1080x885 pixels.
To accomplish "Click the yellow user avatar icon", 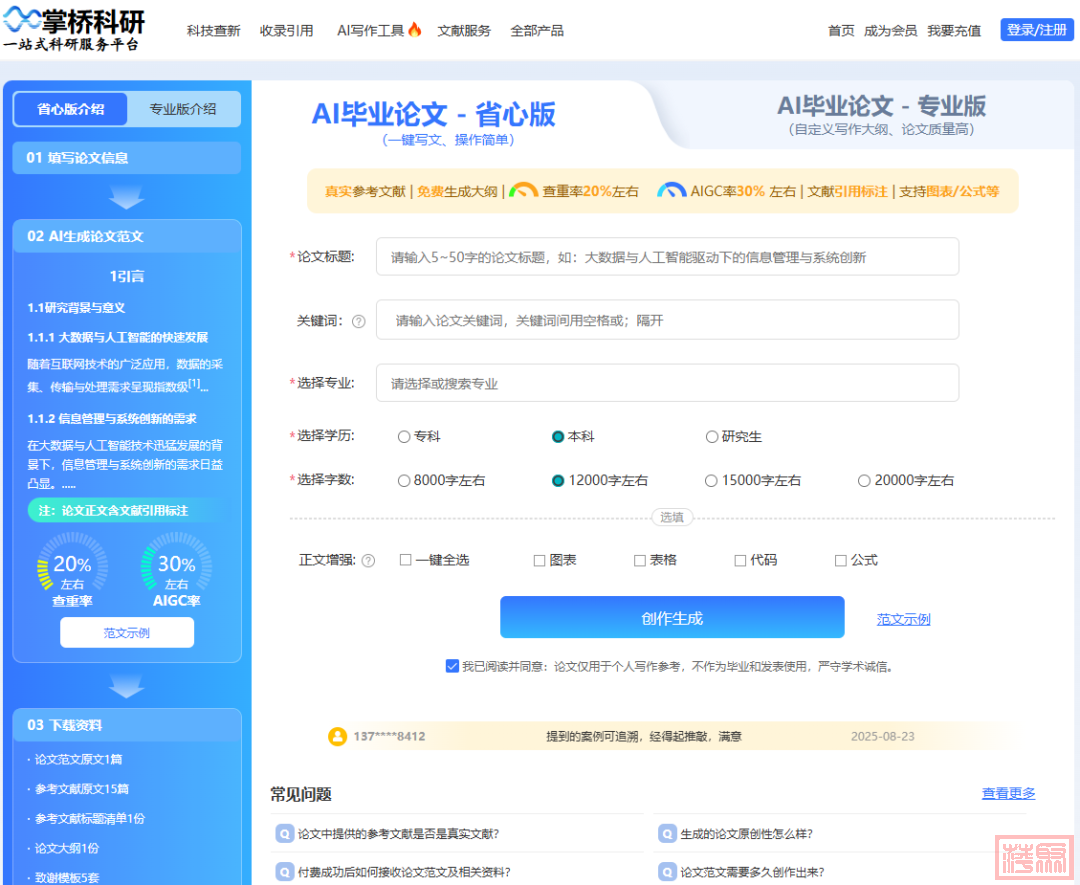I will (337, 737).
